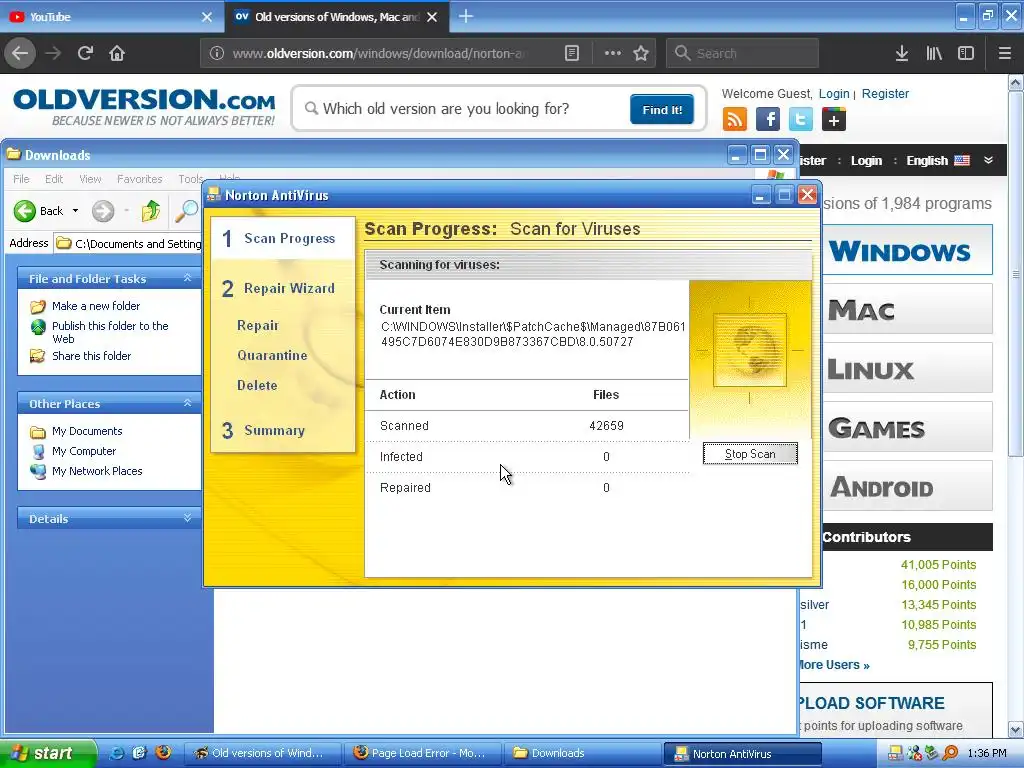The image size is (1024, 768).
Task: Click the Firefox Search box
Action: tap(743, 53)
